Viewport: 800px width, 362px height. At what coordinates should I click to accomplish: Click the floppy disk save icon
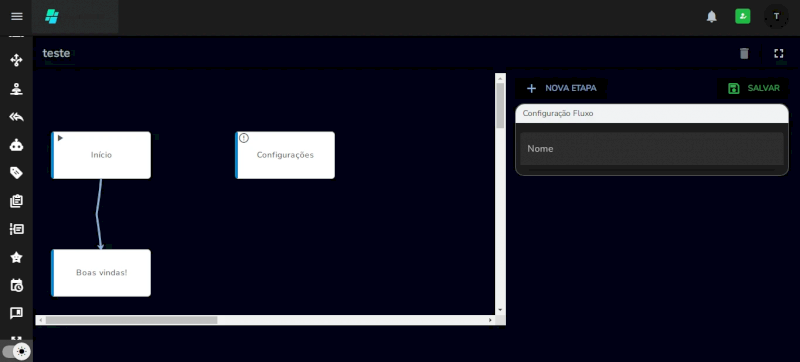[734, 88]
